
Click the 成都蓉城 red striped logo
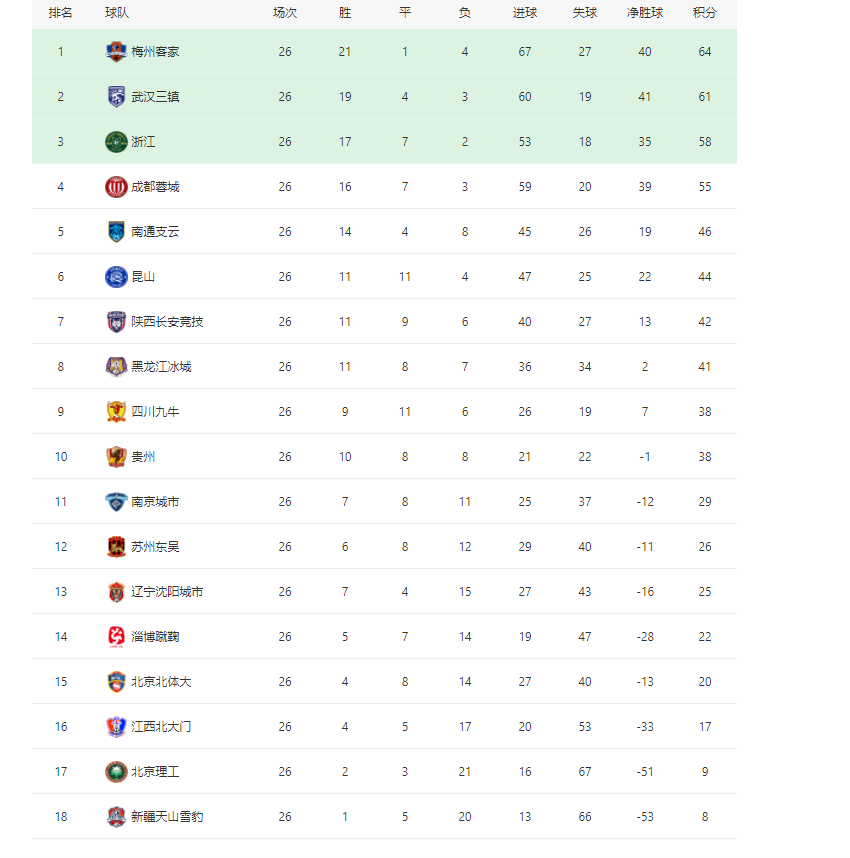click(116, 187)
